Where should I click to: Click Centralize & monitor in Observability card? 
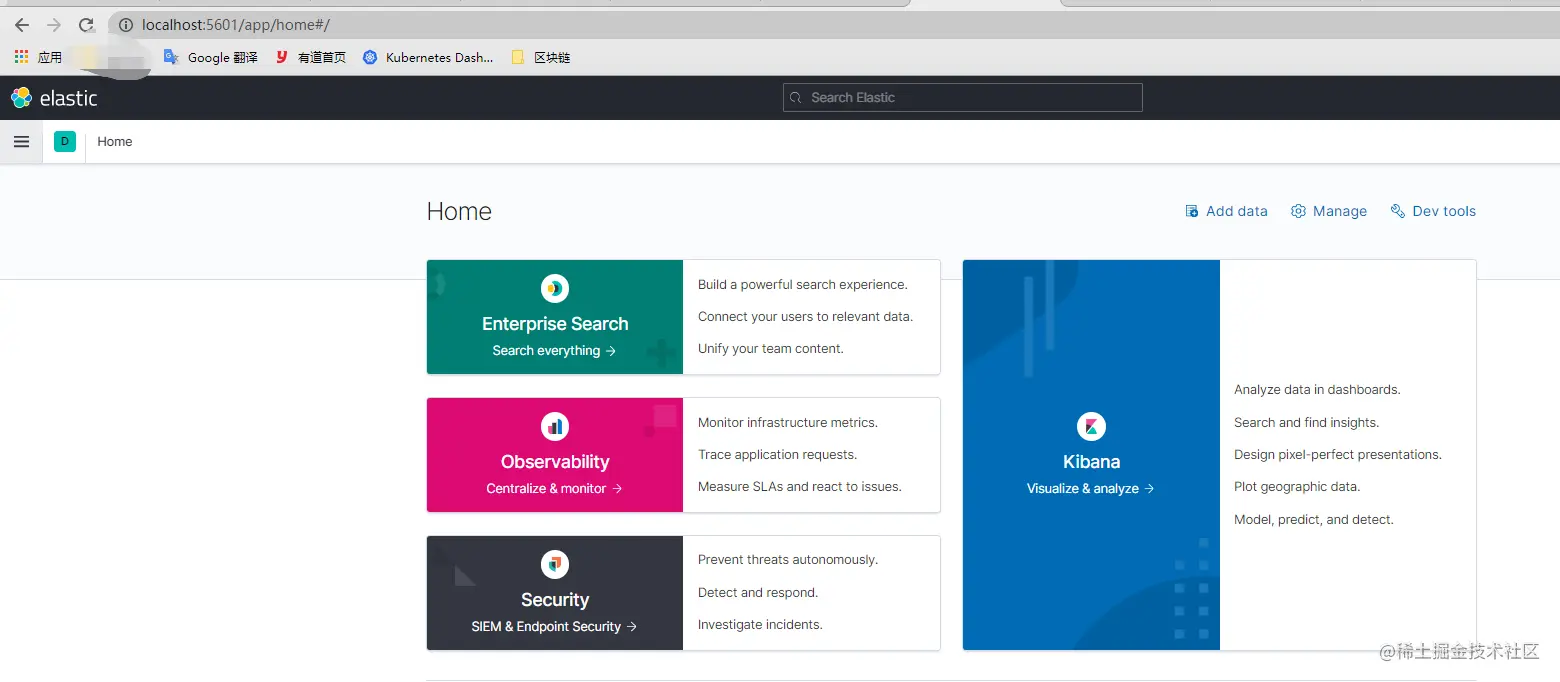tap(554, 489)
